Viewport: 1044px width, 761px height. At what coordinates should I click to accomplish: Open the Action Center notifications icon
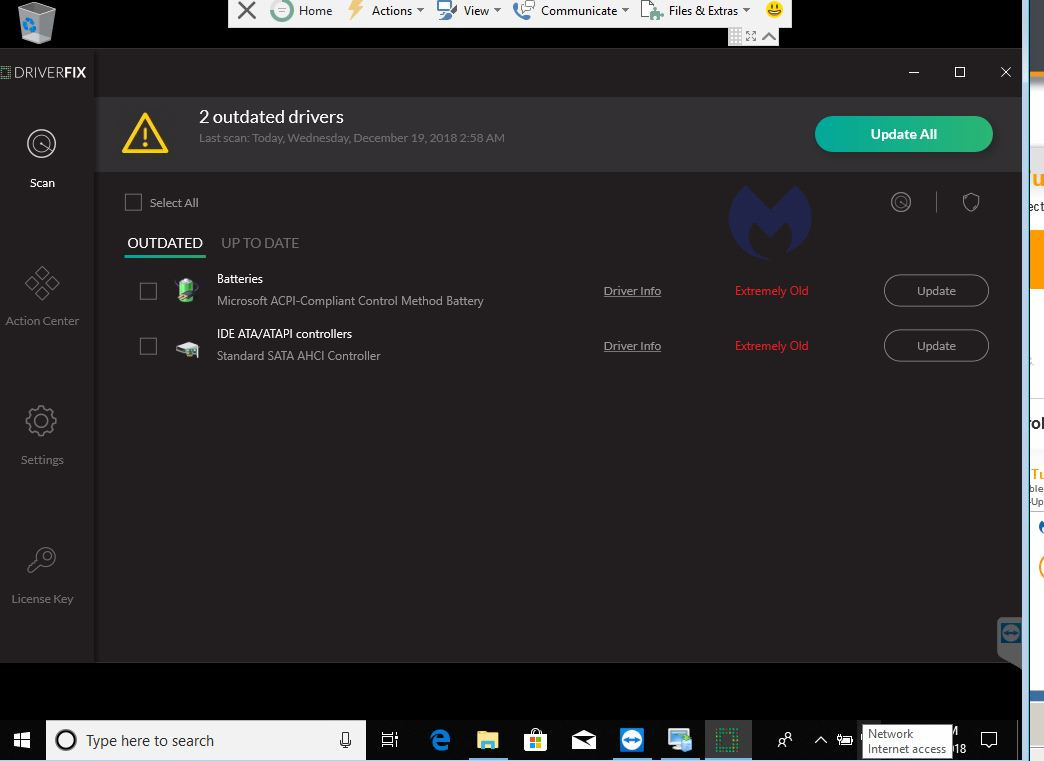click(x=989, y=740)
